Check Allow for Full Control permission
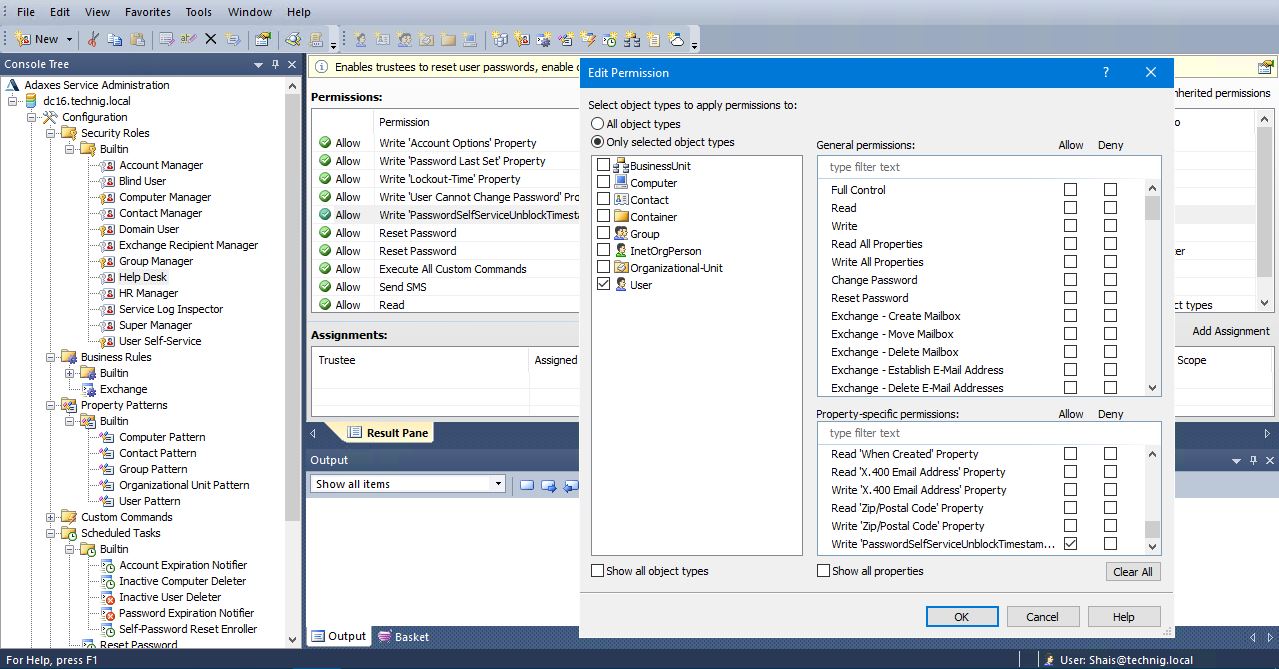Viewport: 1279px width, 669px height. 1070,189
